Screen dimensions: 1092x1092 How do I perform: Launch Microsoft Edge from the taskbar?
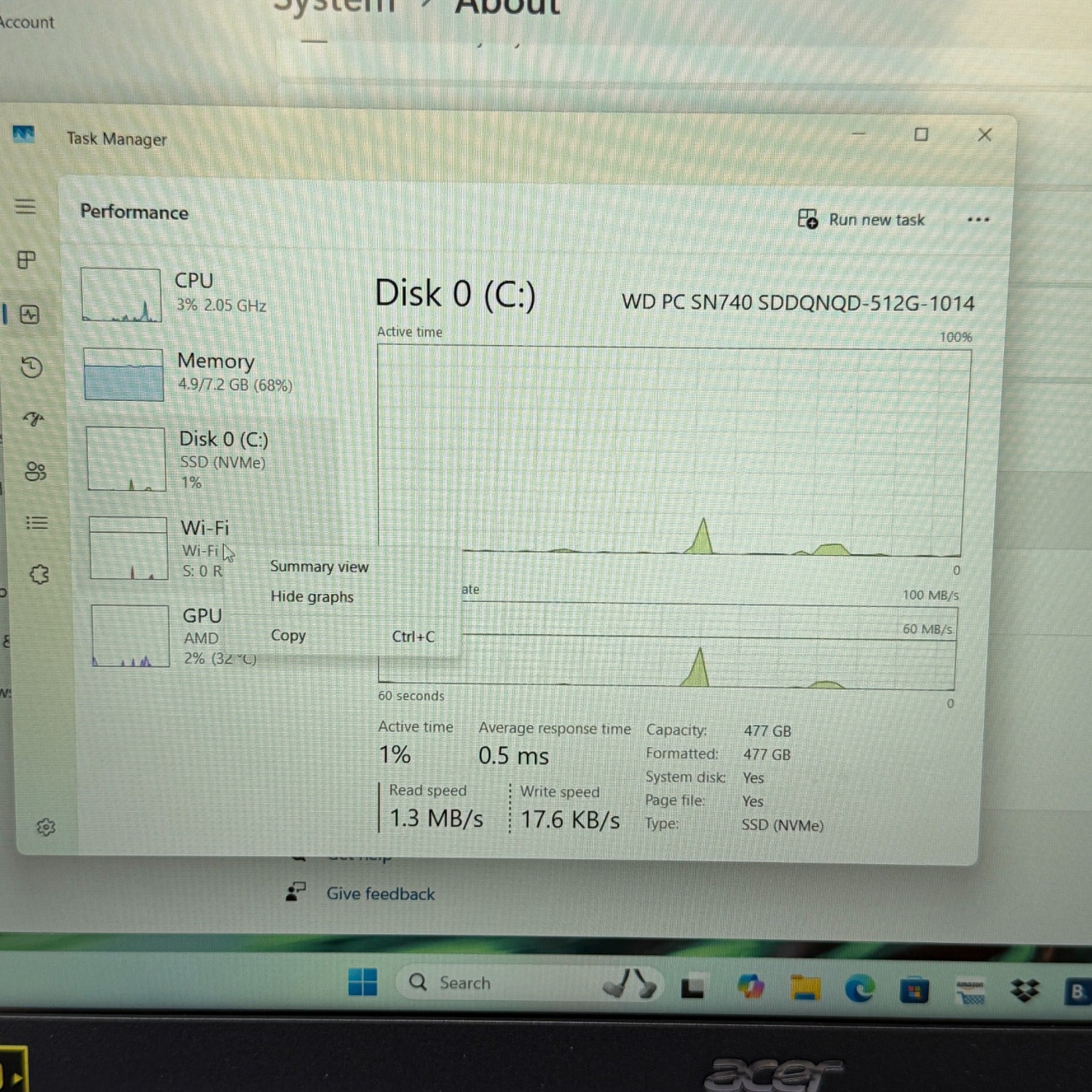[859, 989]
